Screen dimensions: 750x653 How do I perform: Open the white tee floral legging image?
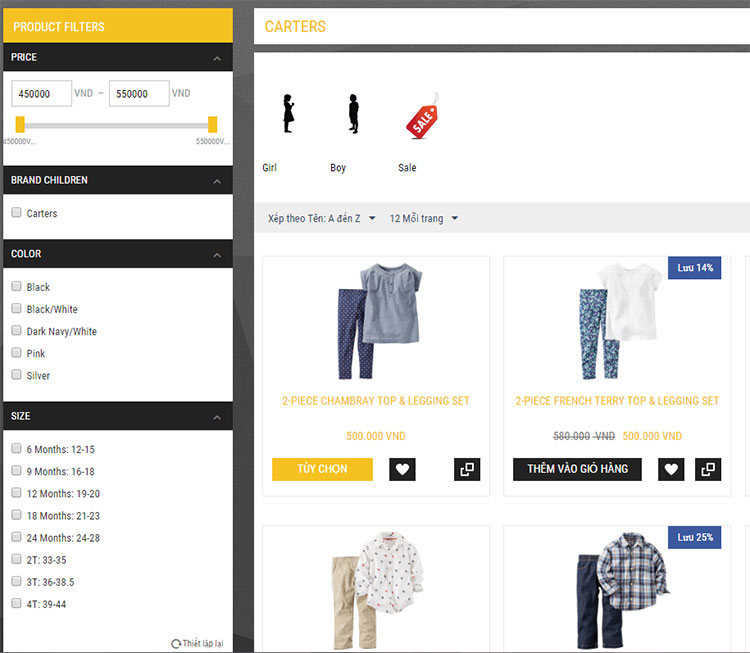click(620, 321)
